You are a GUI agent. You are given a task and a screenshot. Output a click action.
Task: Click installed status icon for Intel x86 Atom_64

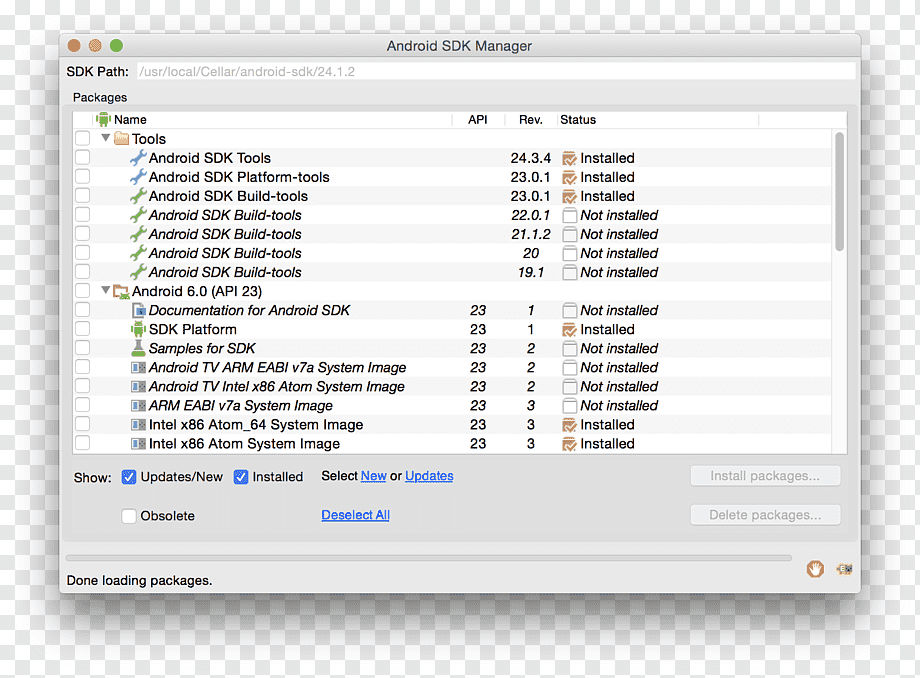tap(569, 425)
